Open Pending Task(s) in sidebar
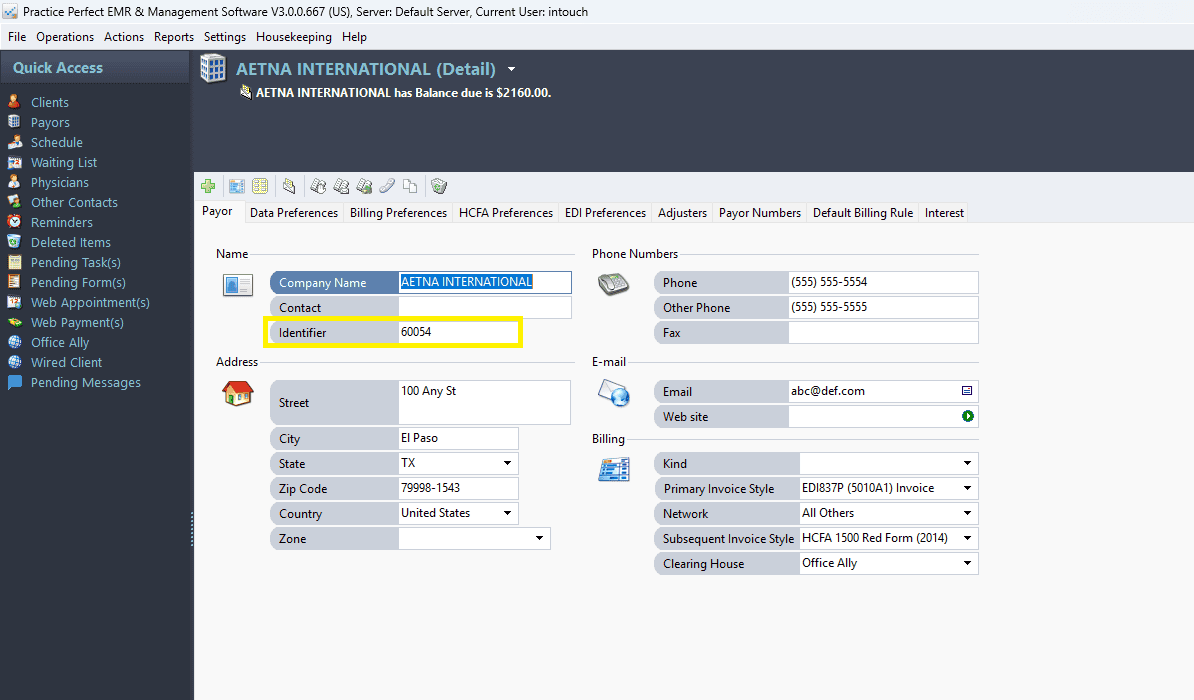This screenshot has width=1194, height=700. coord(75,262)
